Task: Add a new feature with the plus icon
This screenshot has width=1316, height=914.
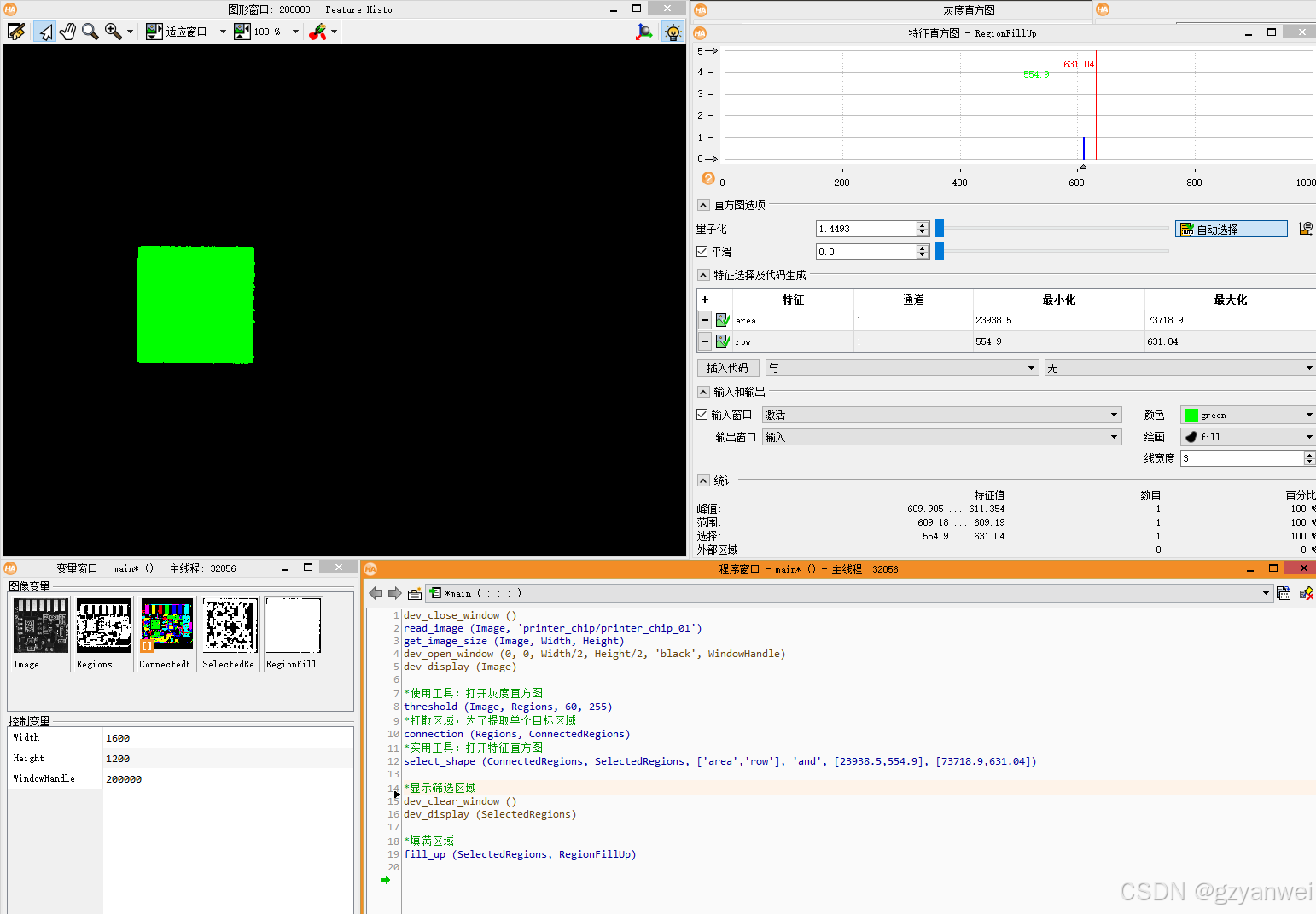Action: (705, 300)
